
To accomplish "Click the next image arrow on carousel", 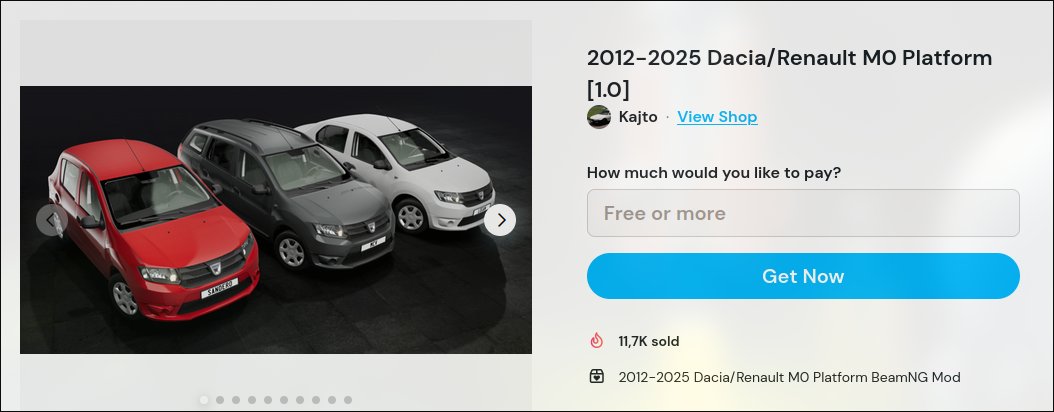I will pyautogui.click(x=500, y=220).
